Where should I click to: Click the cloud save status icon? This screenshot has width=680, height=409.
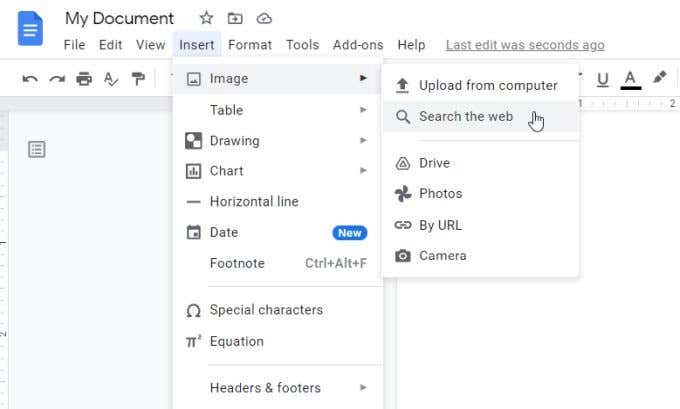(264, 18)
